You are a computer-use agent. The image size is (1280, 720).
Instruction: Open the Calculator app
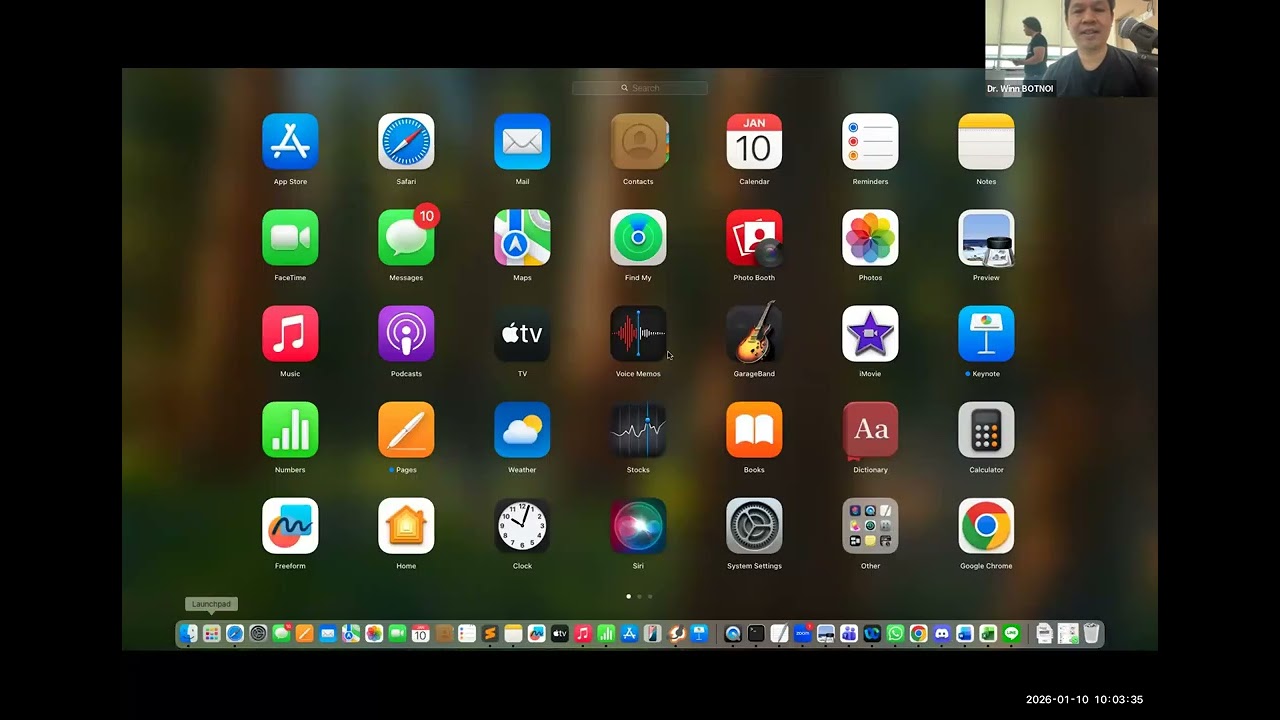point(986,429)
